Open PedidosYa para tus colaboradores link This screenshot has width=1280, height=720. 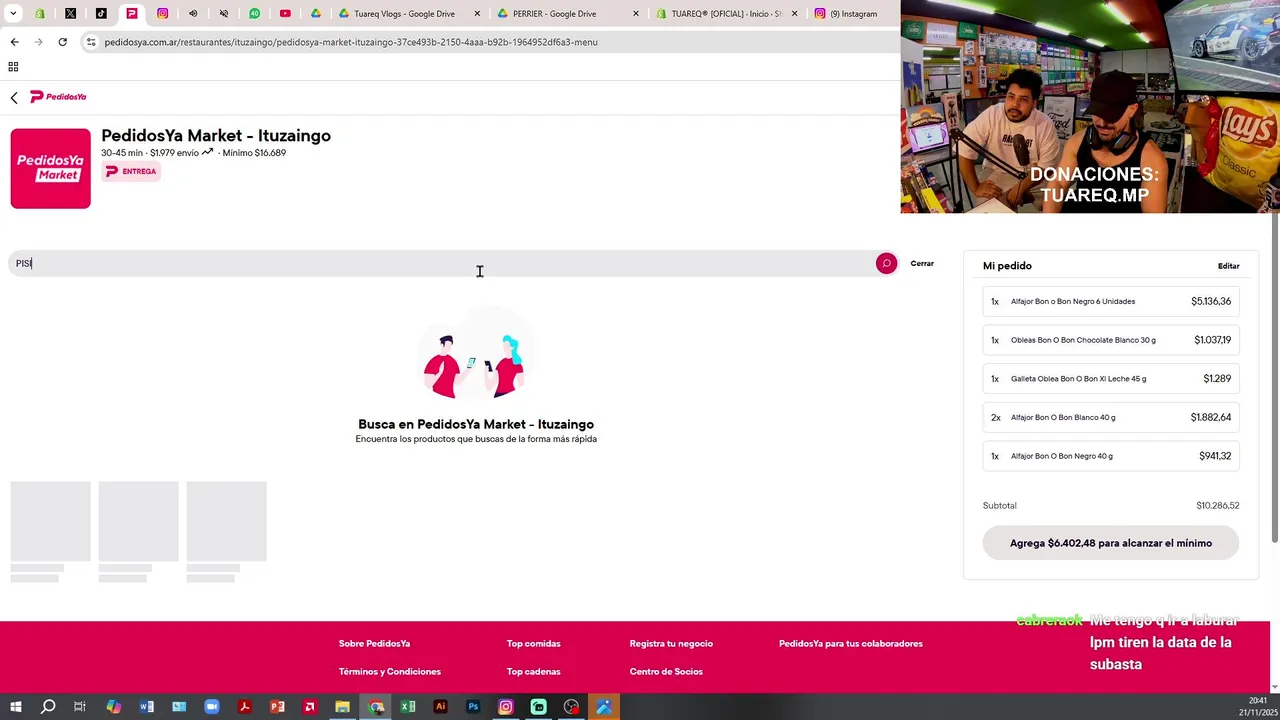coord(851,644)
